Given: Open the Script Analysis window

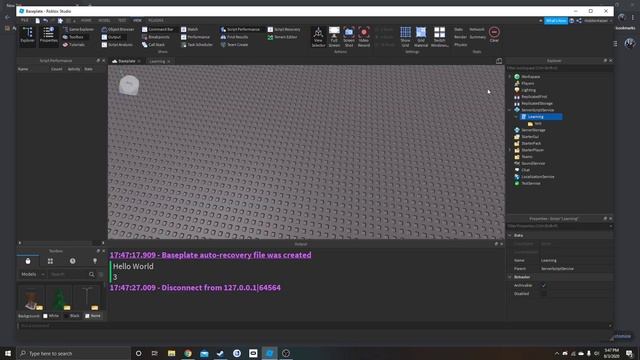Looking at the screenshot, I should [x=117, y=44].
